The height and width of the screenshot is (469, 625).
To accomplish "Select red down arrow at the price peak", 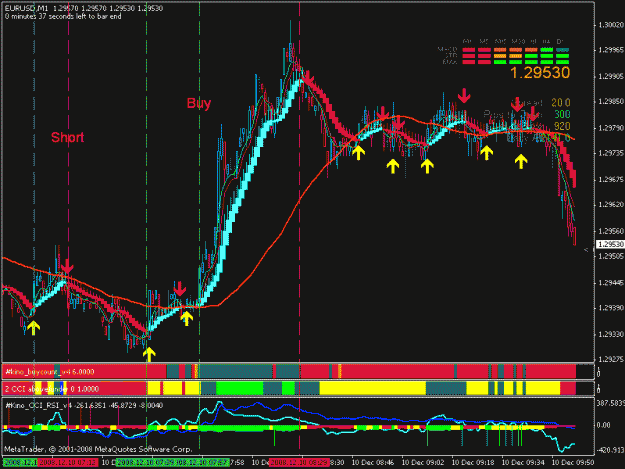I will pyautogui.click(x=308, y=77).
